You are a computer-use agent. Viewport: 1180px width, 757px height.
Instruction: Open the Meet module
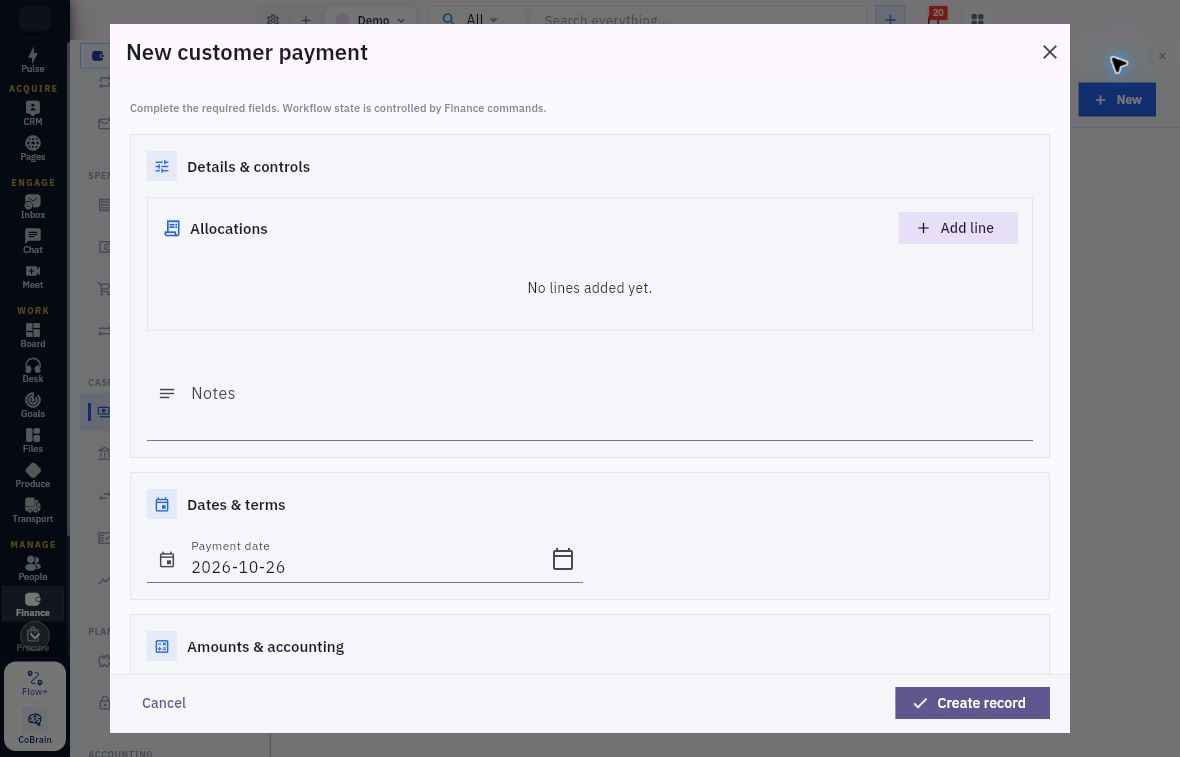point(32,276)
